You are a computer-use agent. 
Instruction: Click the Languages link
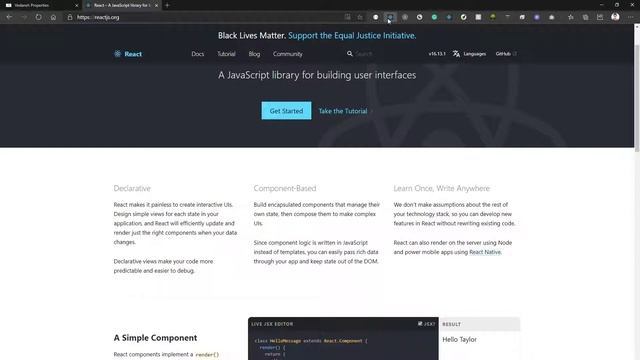[475, 53]
